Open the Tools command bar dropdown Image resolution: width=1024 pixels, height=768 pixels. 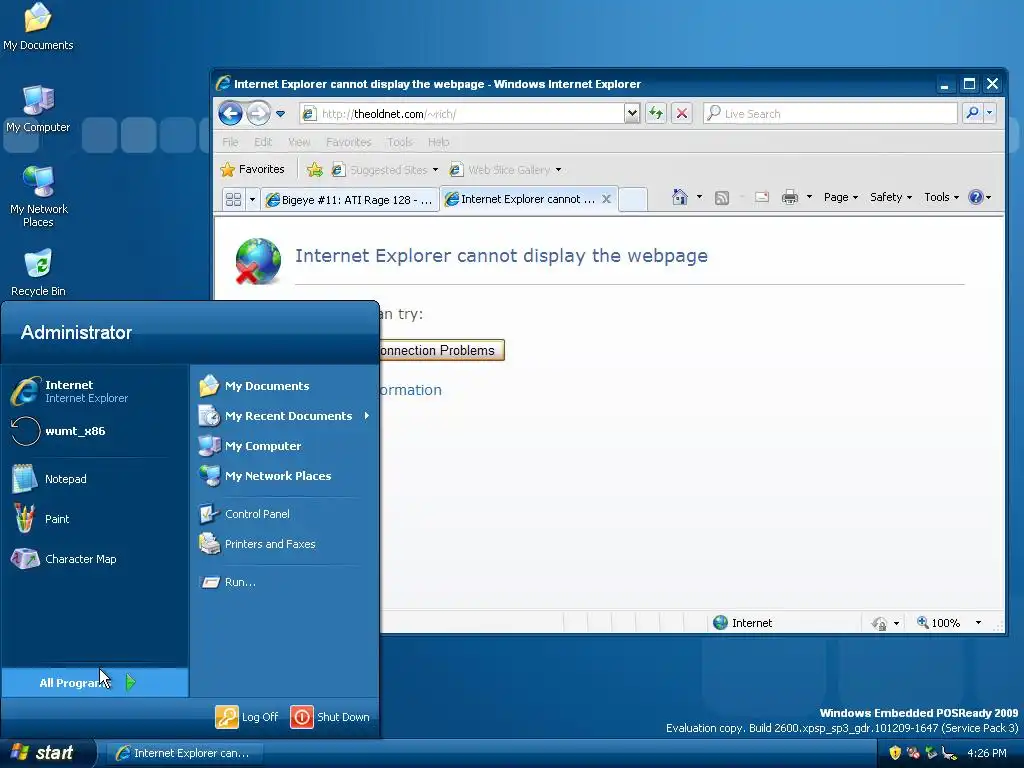pos(941,197)
